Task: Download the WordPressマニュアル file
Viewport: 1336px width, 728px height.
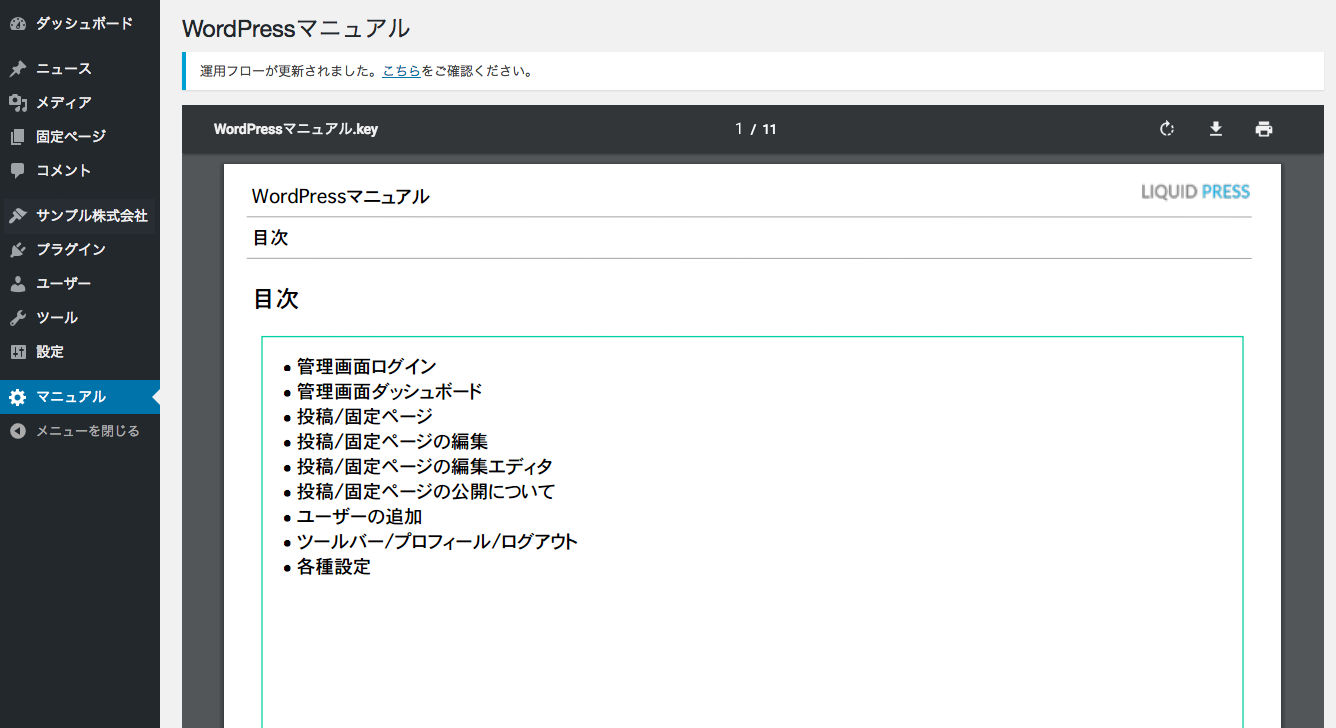Action: (x=1216, y=129)
